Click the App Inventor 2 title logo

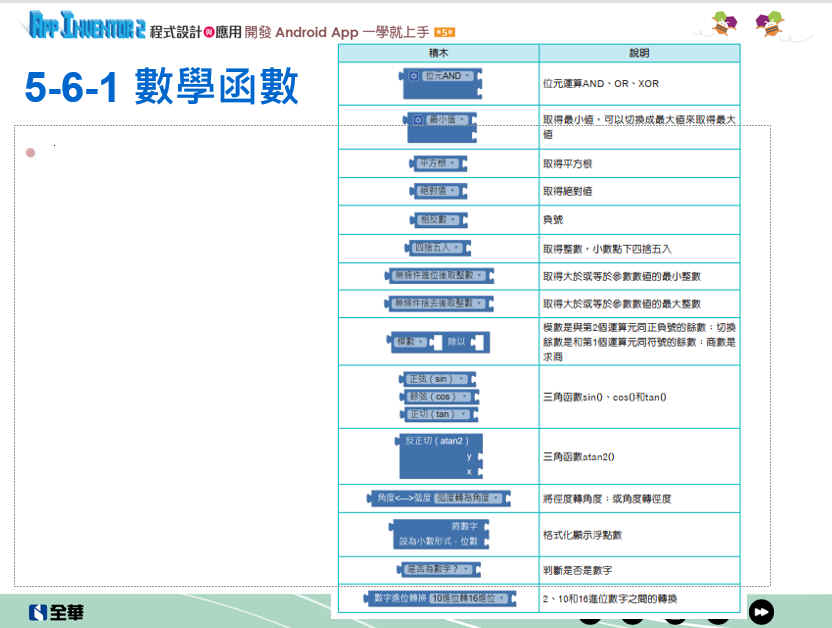(x=86, y=27)
